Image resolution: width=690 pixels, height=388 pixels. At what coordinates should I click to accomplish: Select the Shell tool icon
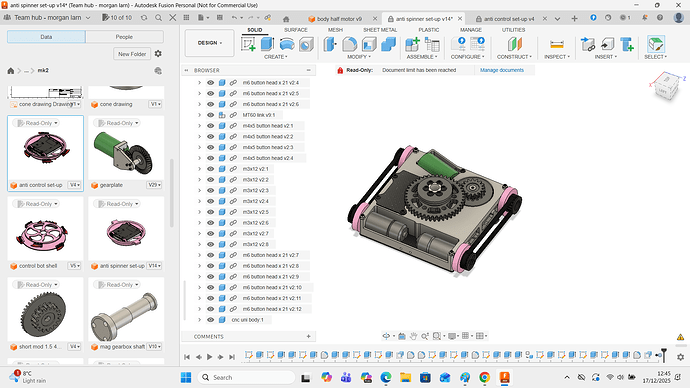point(369,44)
